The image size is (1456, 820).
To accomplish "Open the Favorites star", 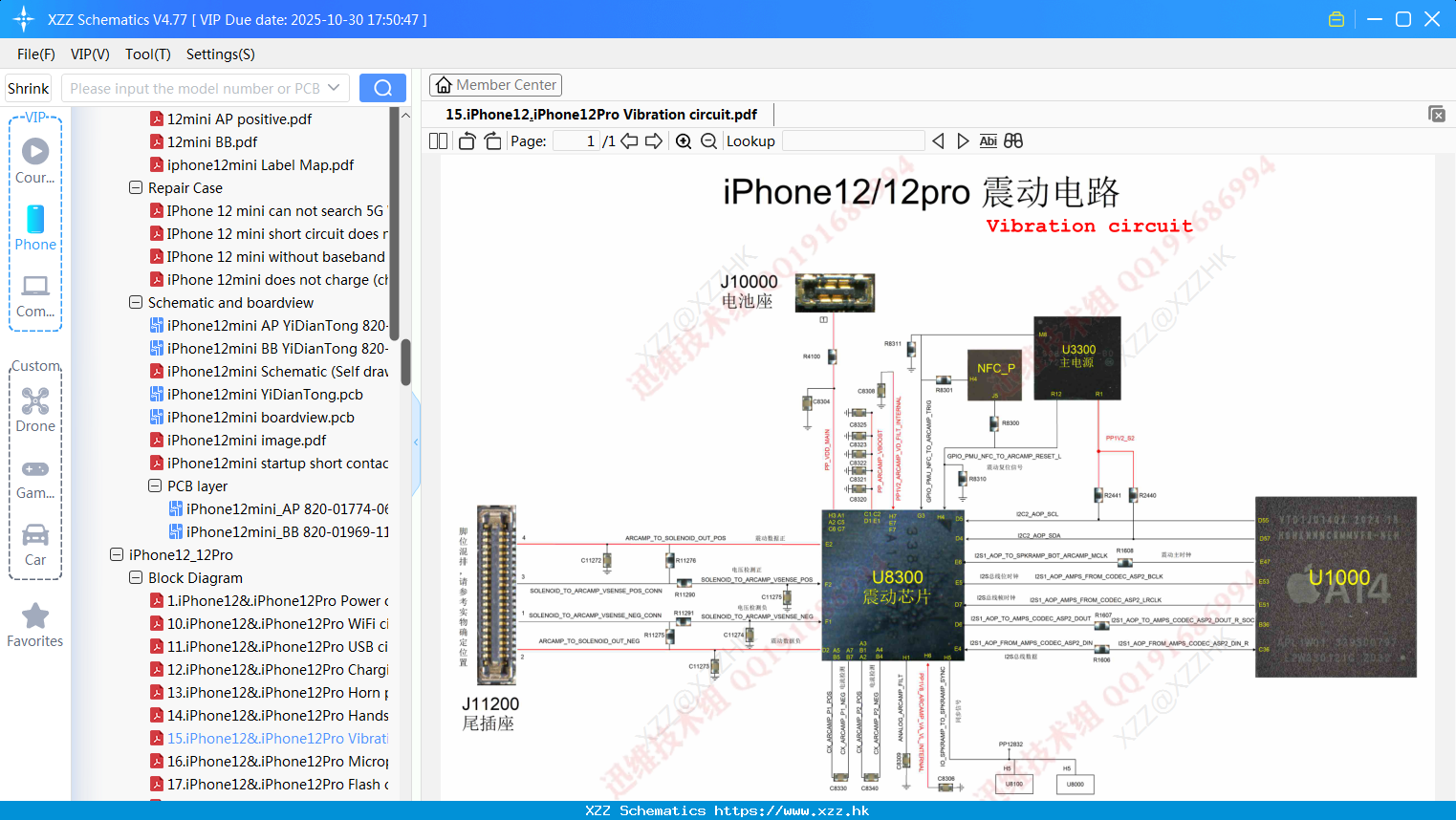I will pos(35,625).
